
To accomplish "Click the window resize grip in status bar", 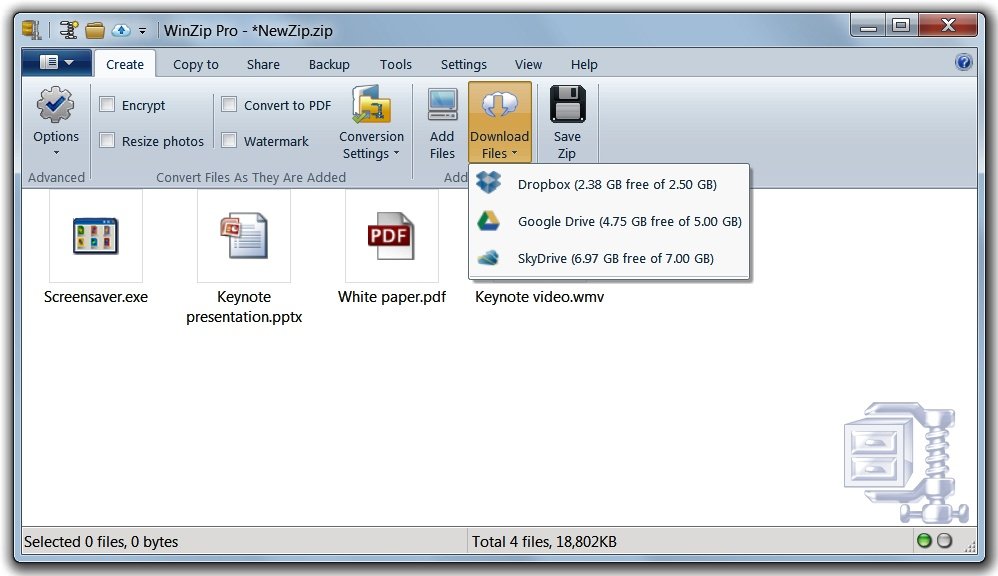I will click(970, 546).
